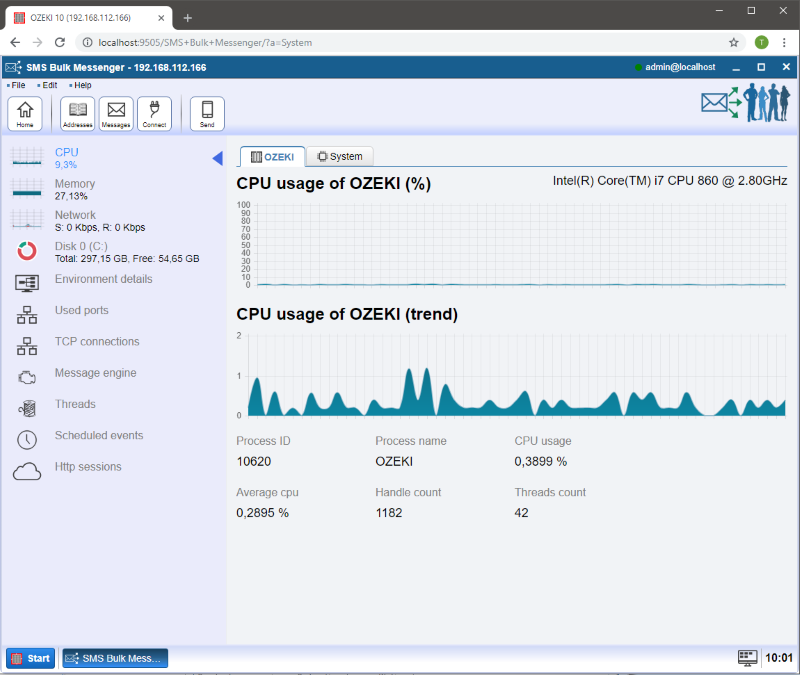Screen dimensions: 800x675
Task: Switch to the System tab
Action: (340, 157)
